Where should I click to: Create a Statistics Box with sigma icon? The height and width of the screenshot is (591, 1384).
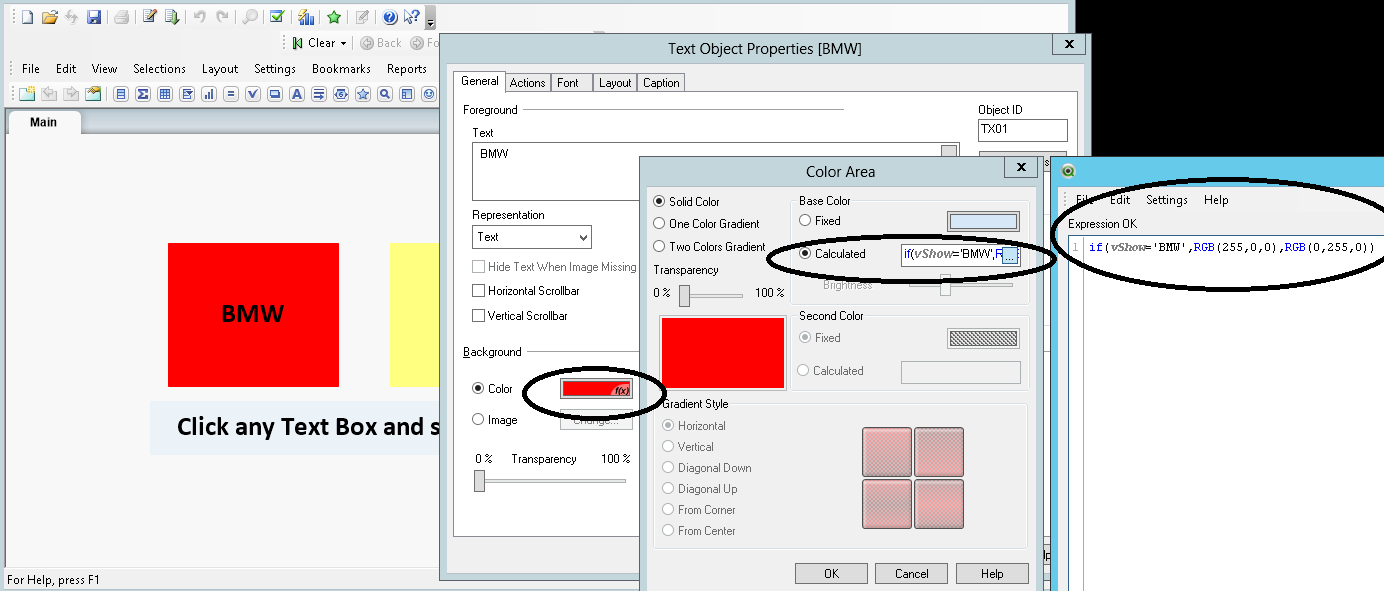[143, 94]
